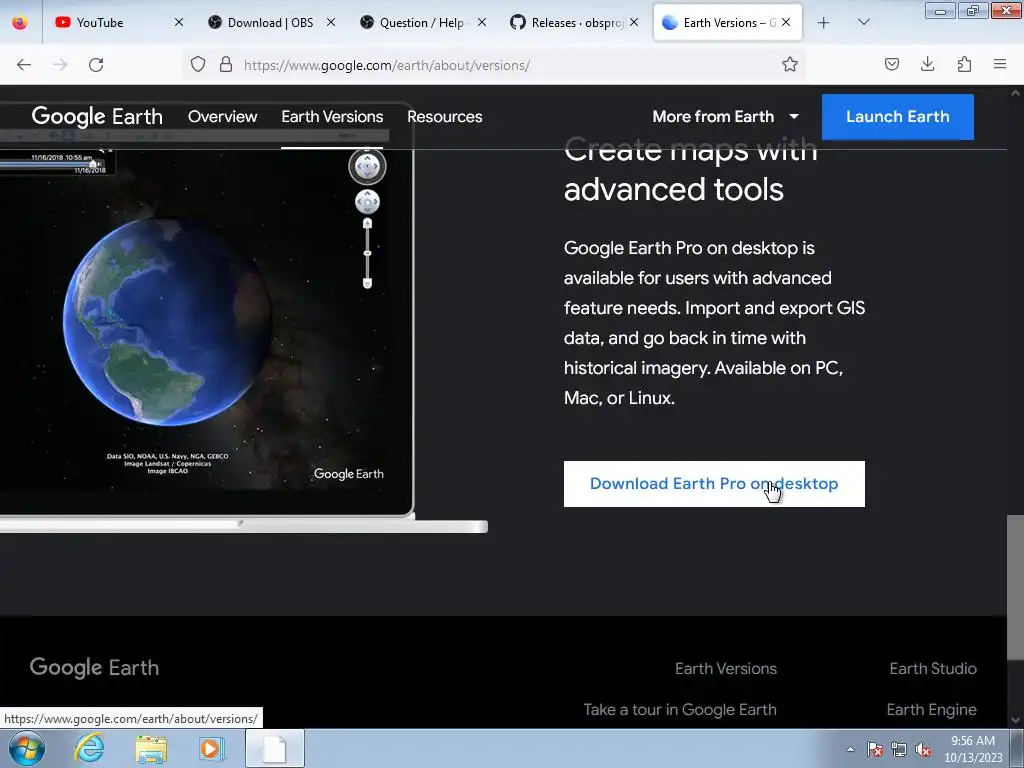View site security via padlock icon
Viewport: 1024px width, 768px height.
coord(226,65)
